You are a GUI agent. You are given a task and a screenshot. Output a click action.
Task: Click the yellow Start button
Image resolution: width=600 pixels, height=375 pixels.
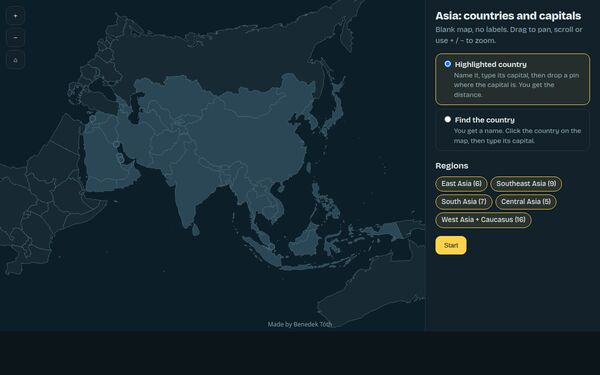[x=451, y=245]
